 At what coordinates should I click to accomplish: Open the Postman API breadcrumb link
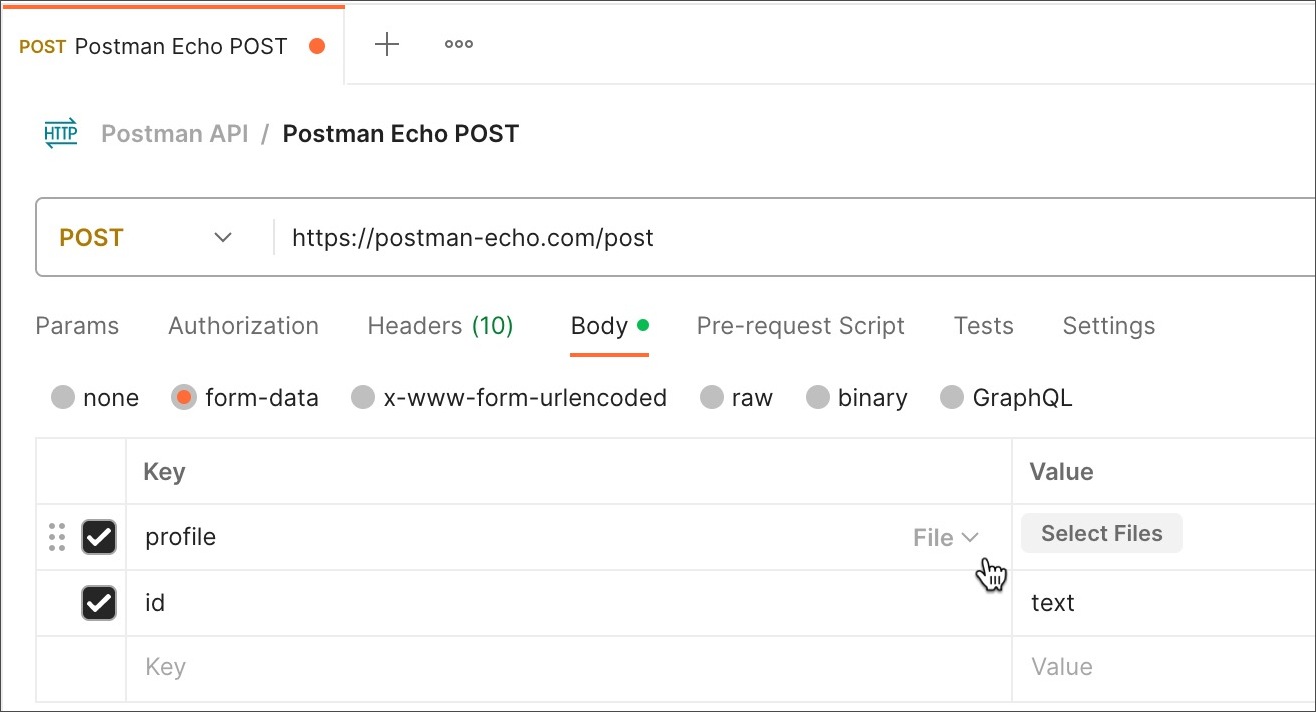point(174,134)
